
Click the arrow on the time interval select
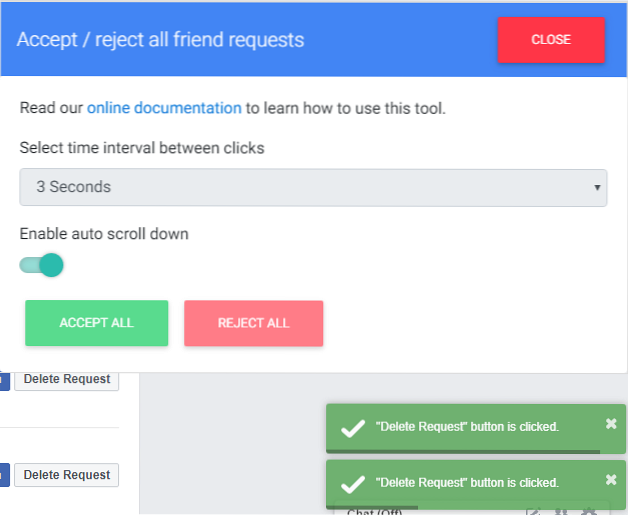(597, 187)
